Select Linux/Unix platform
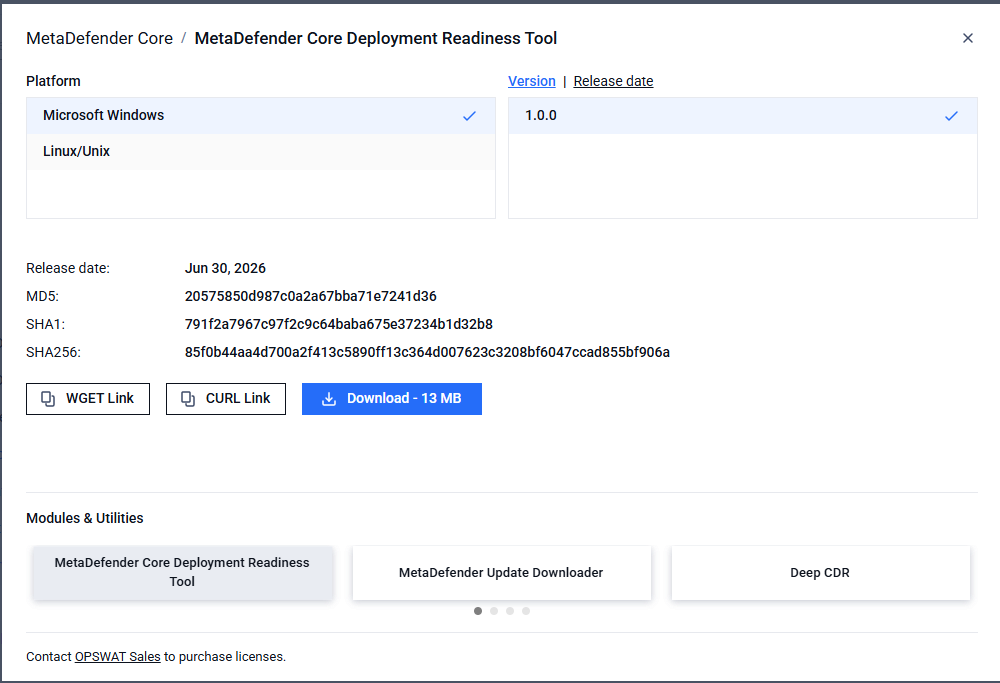 [x=261, y=151]
